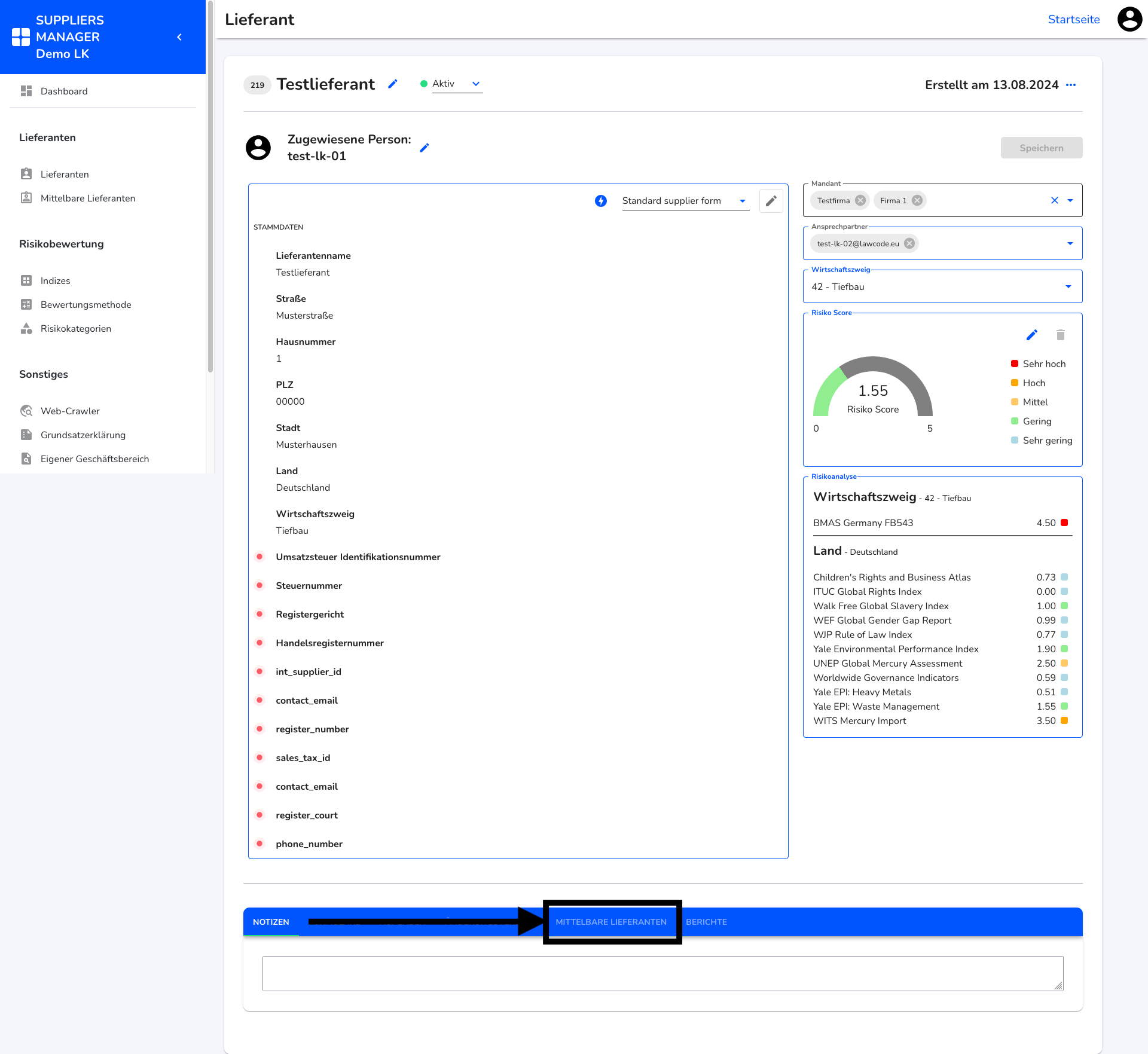Click the Indizes sidebar icon
This screenshot has width=1148, height=1054.
(x=26, y=280)
